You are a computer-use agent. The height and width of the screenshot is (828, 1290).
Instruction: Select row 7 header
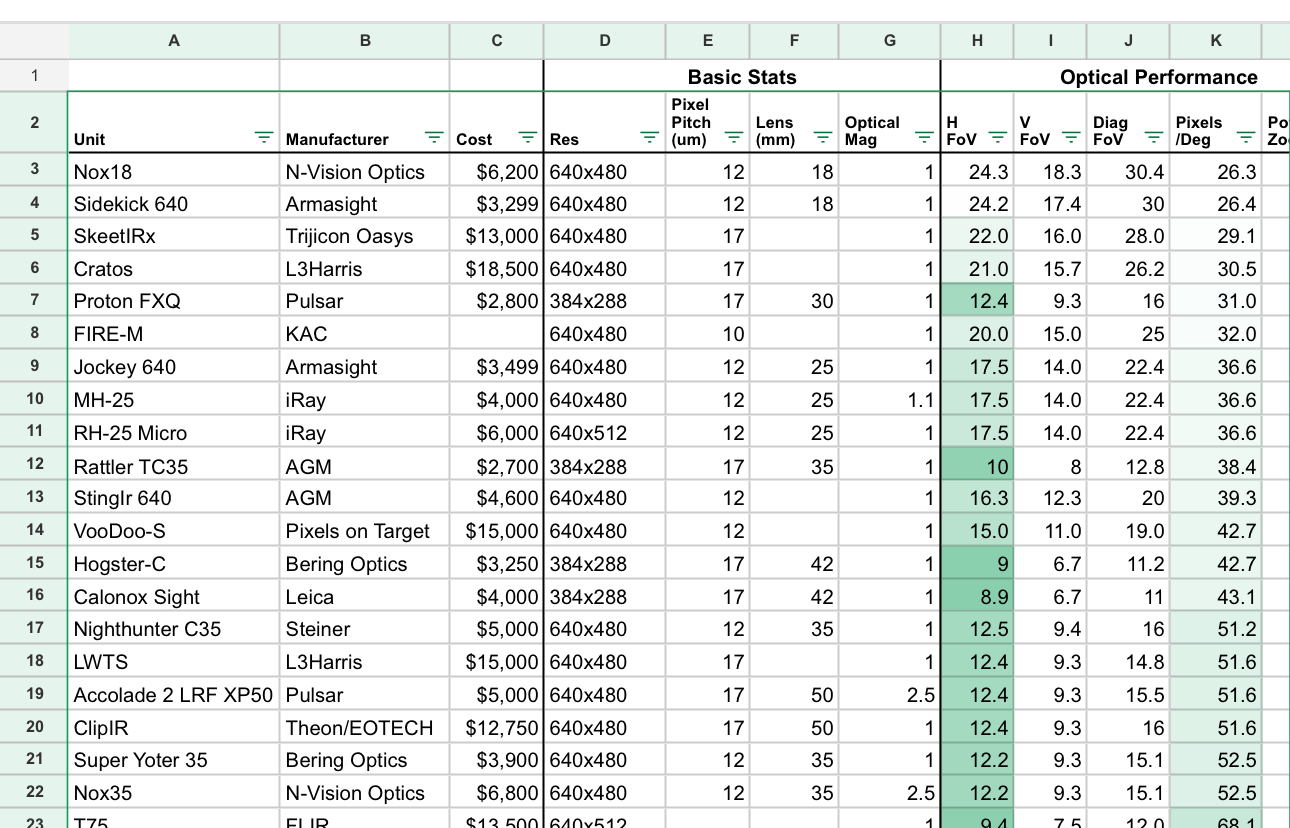pos(35,301)
